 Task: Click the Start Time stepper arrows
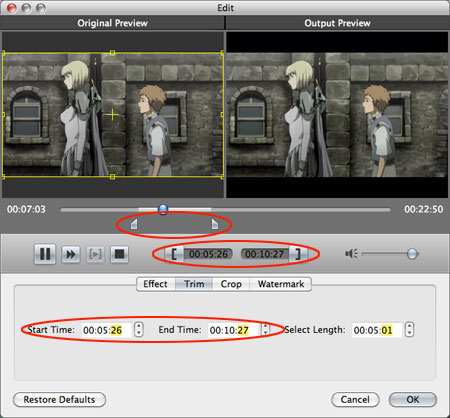[139, 330]
